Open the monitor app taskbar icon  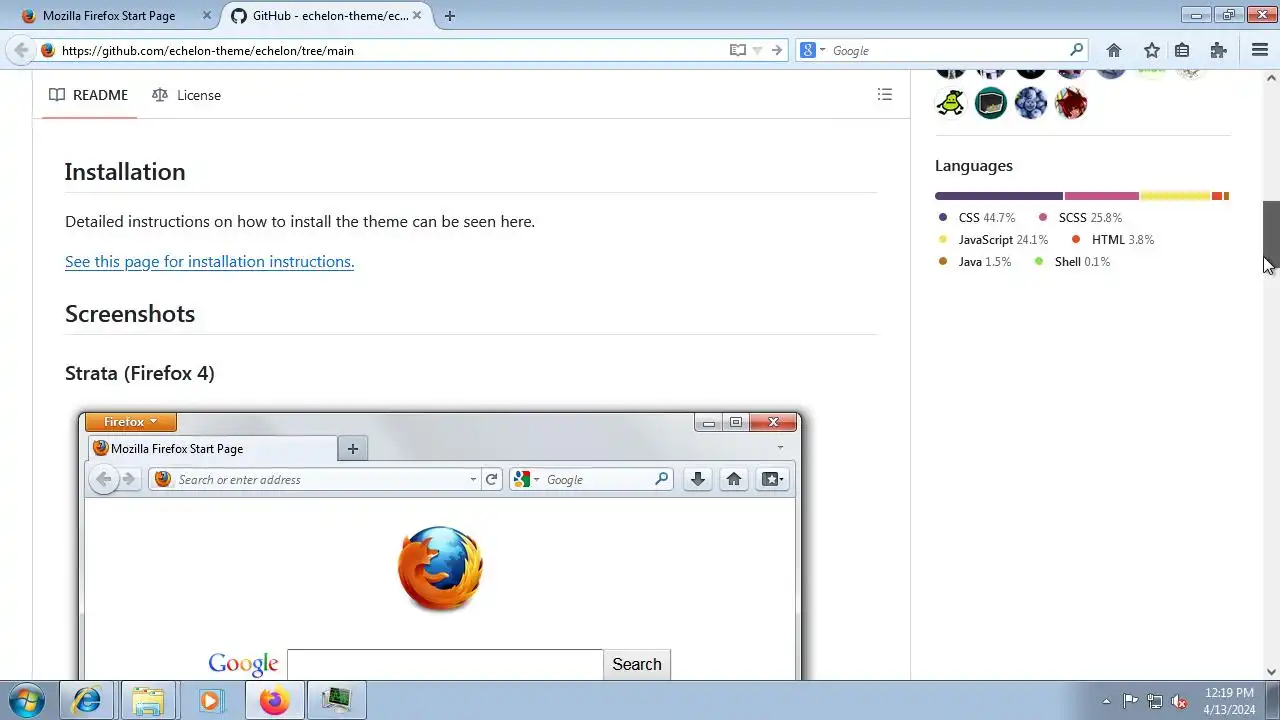click(336, 700)
